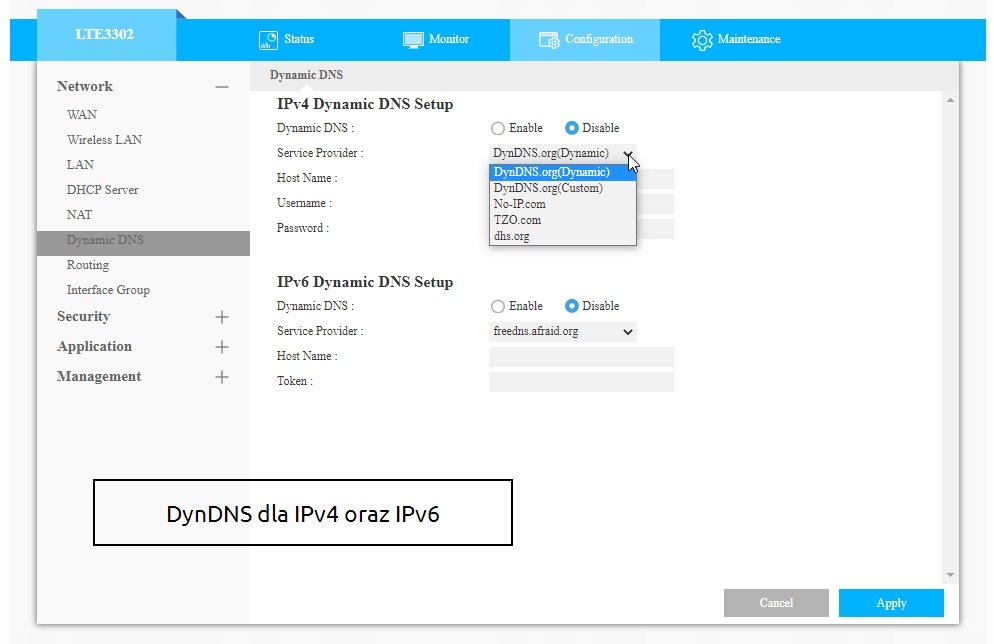Click the Maintenance gear icon

point(702,40)
